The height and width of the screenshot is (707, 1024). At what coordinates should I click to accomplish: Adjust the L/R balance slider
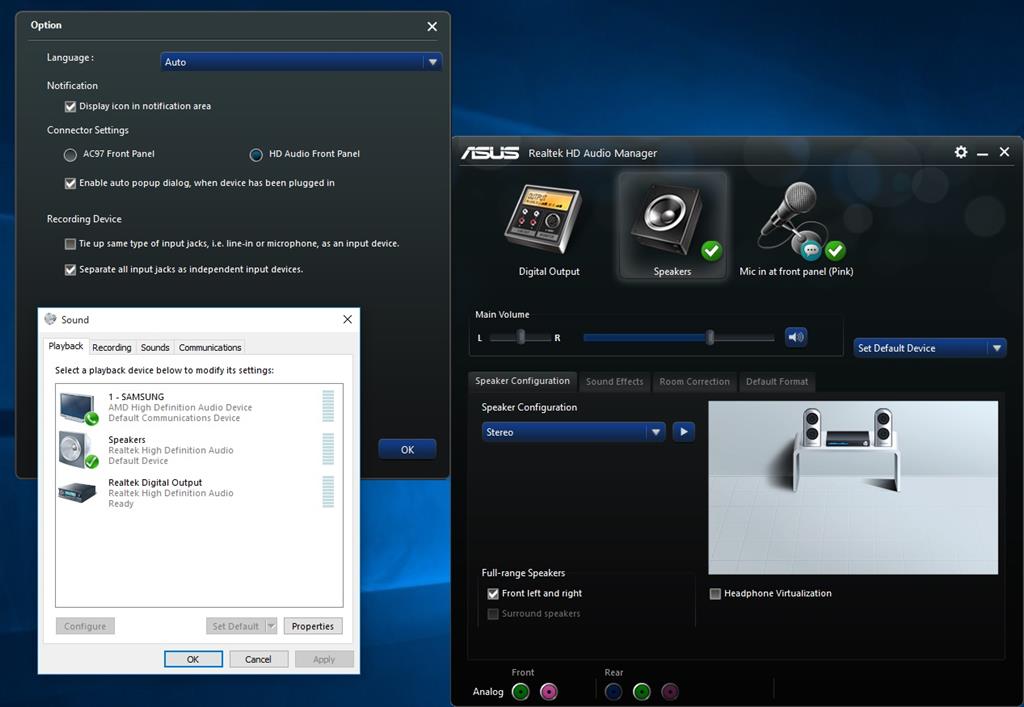[x=520, y=337]
